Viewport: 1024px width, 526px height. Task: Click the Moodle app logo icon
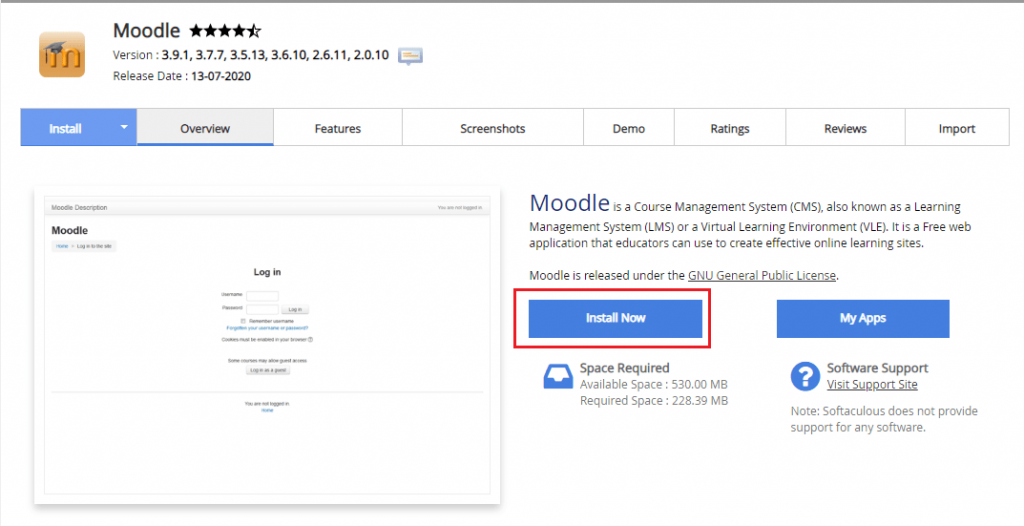click(62, 54)
